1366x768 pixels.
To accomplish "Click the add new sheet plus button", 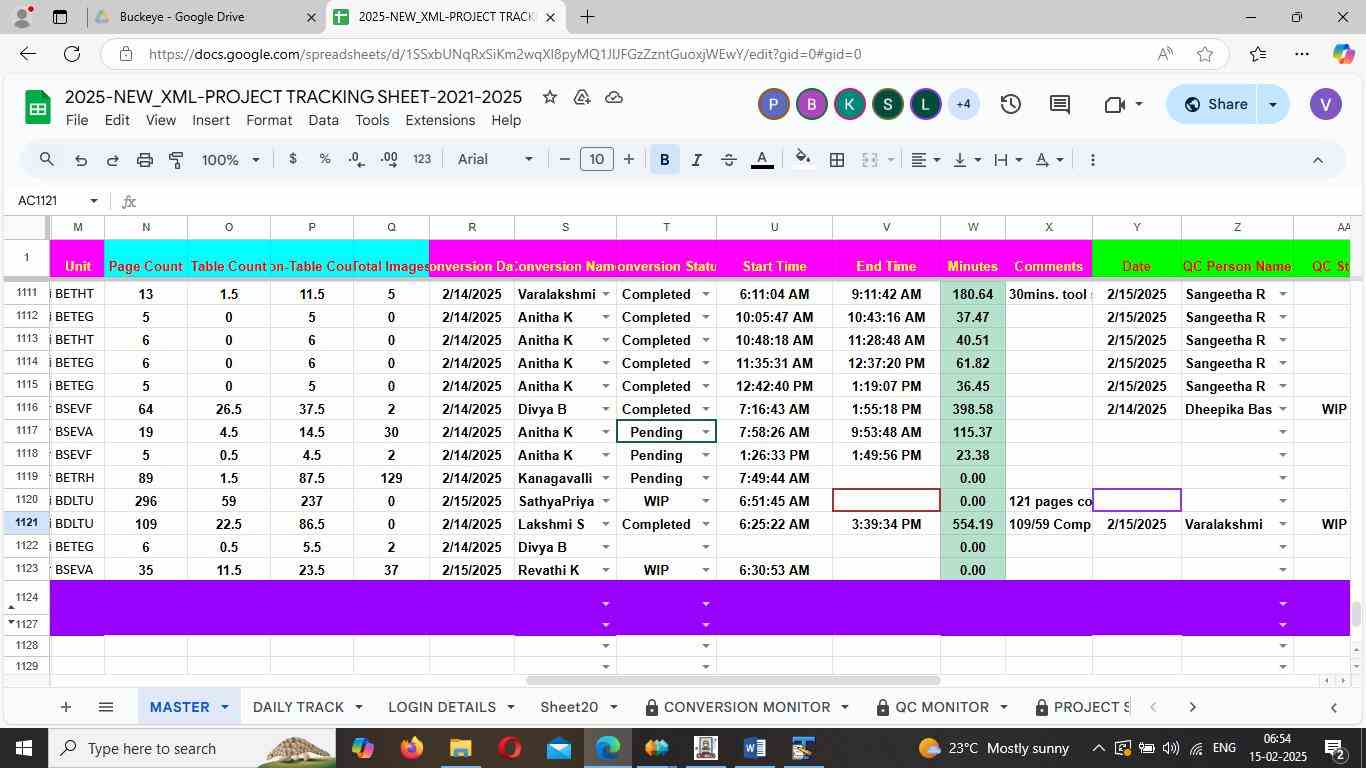I will [x=65, y=707].
